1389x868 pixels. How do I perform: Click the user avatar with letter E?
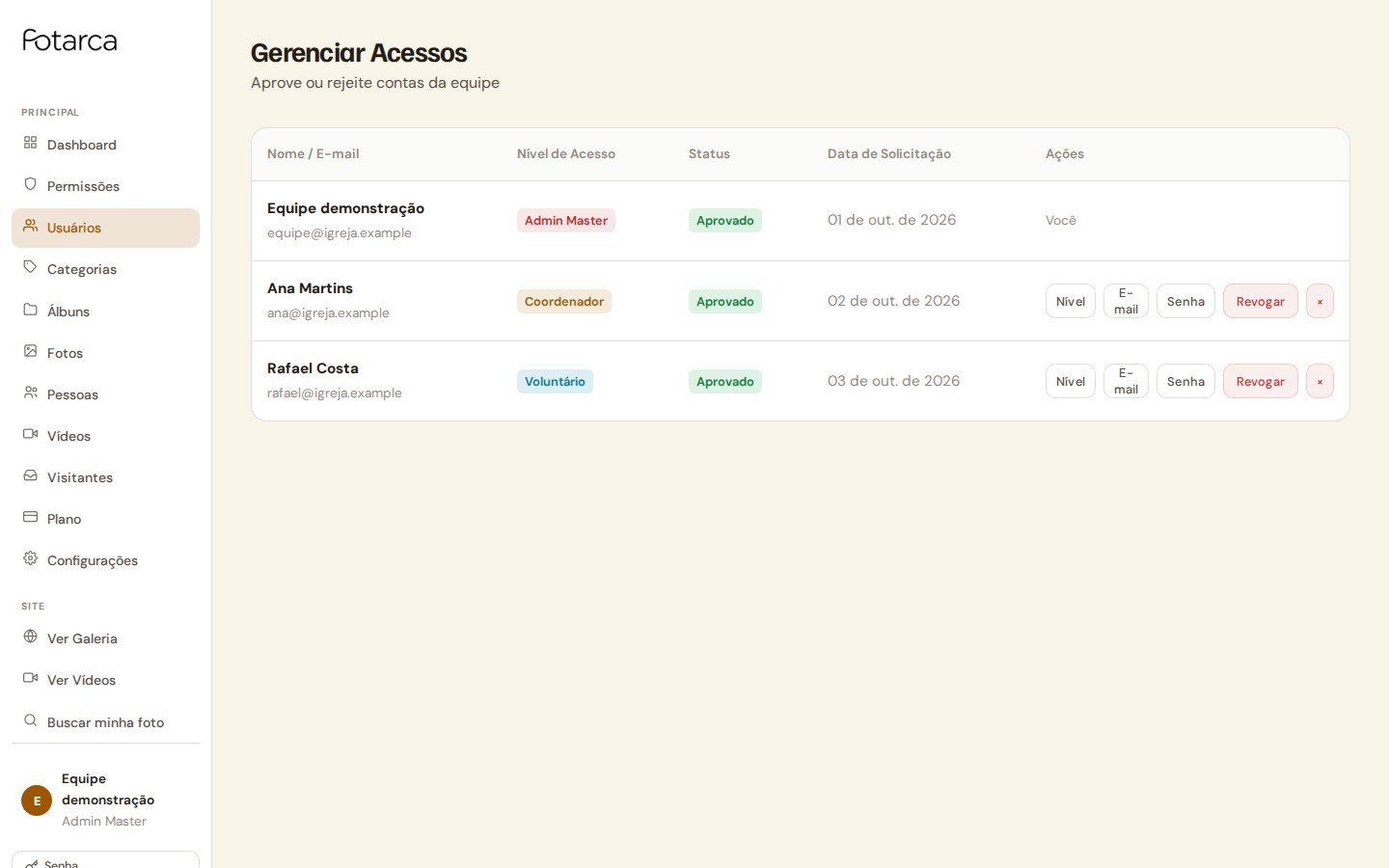point(37,800)
